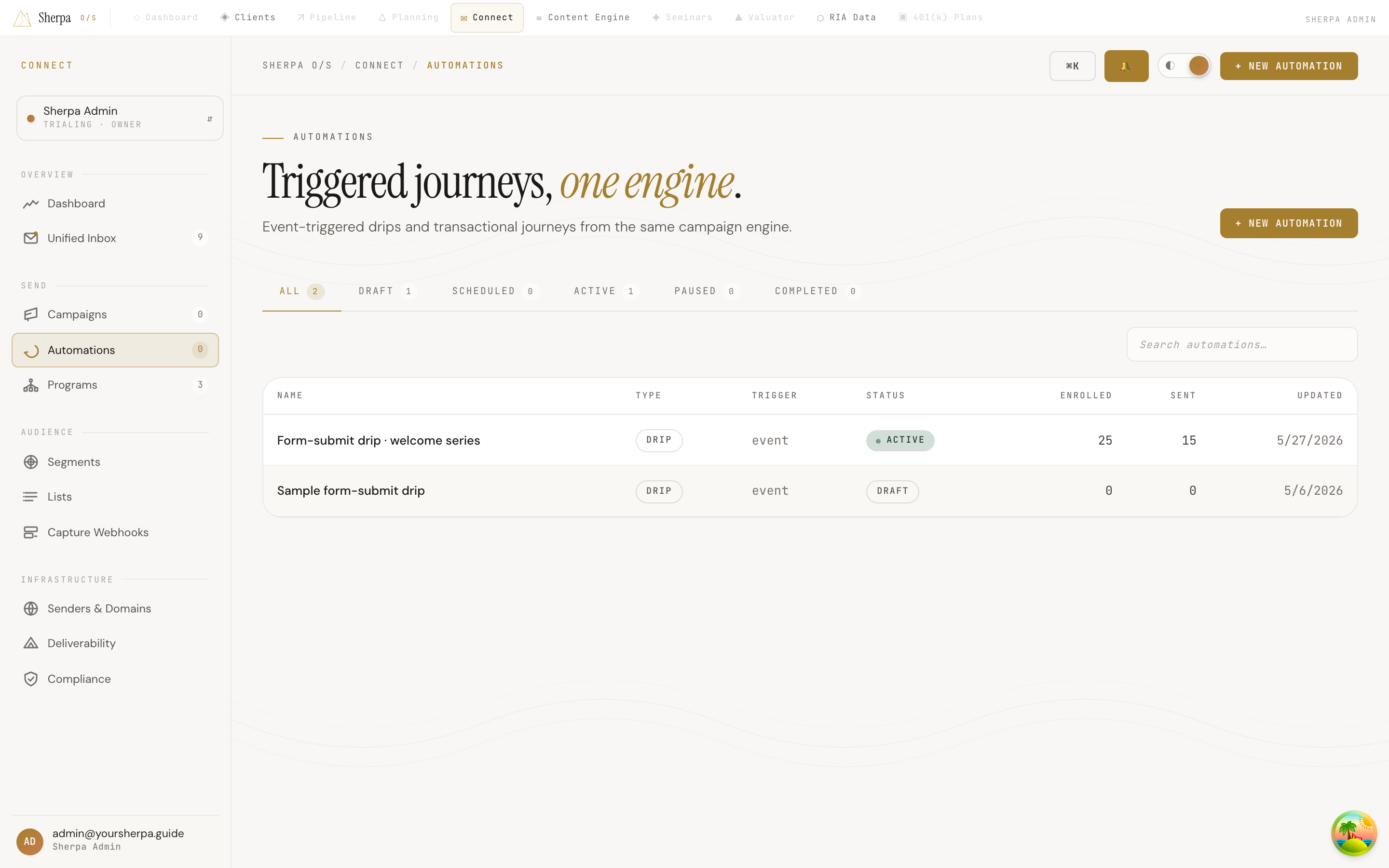Open Form-submit drip · welcome series
The width and height of the screenshot is (1389, 868).
coord(378,441)
